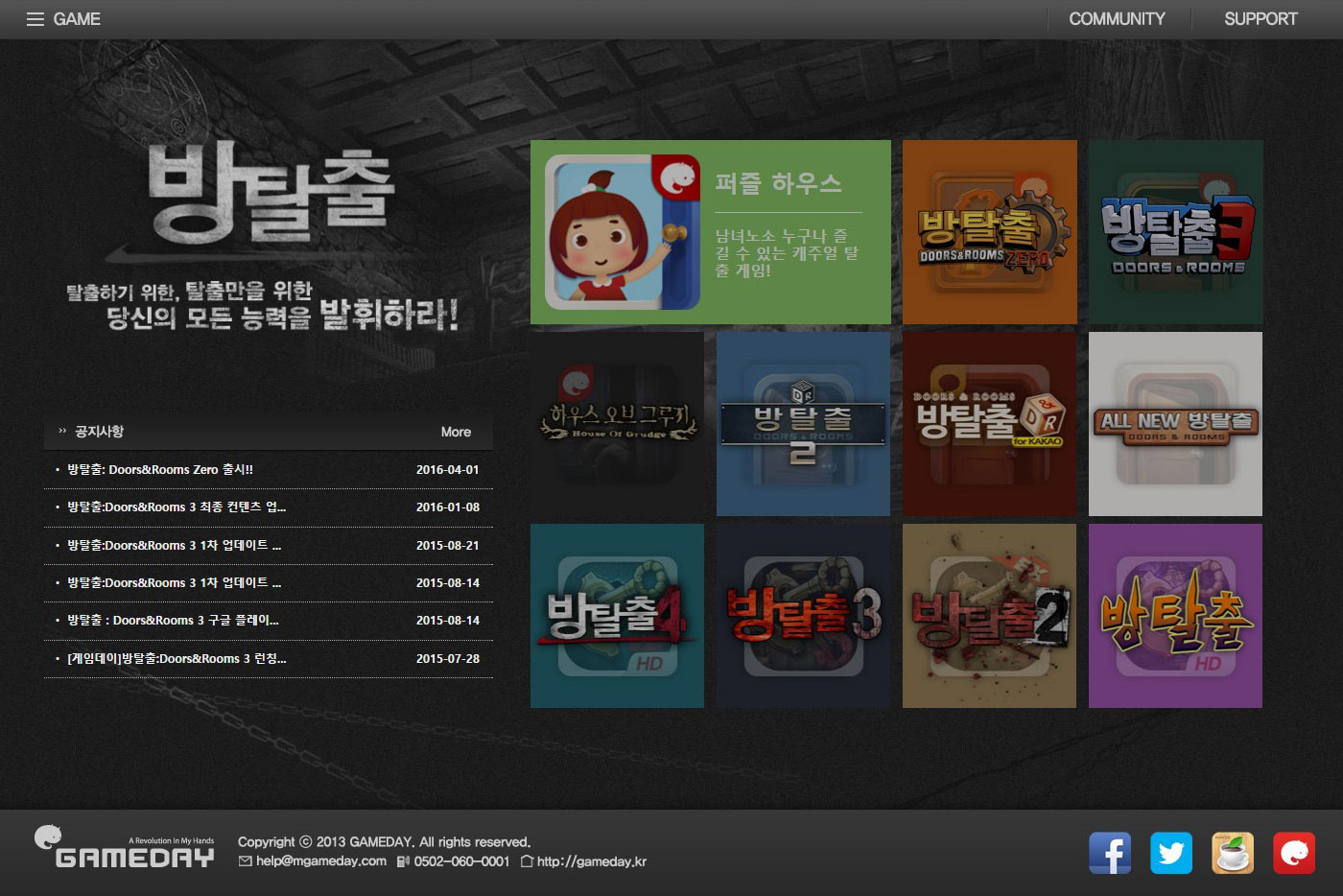This screenshot has height=896, width=1343.
Task: Go to the SUPPORT page
Action: pos(1261,19)
